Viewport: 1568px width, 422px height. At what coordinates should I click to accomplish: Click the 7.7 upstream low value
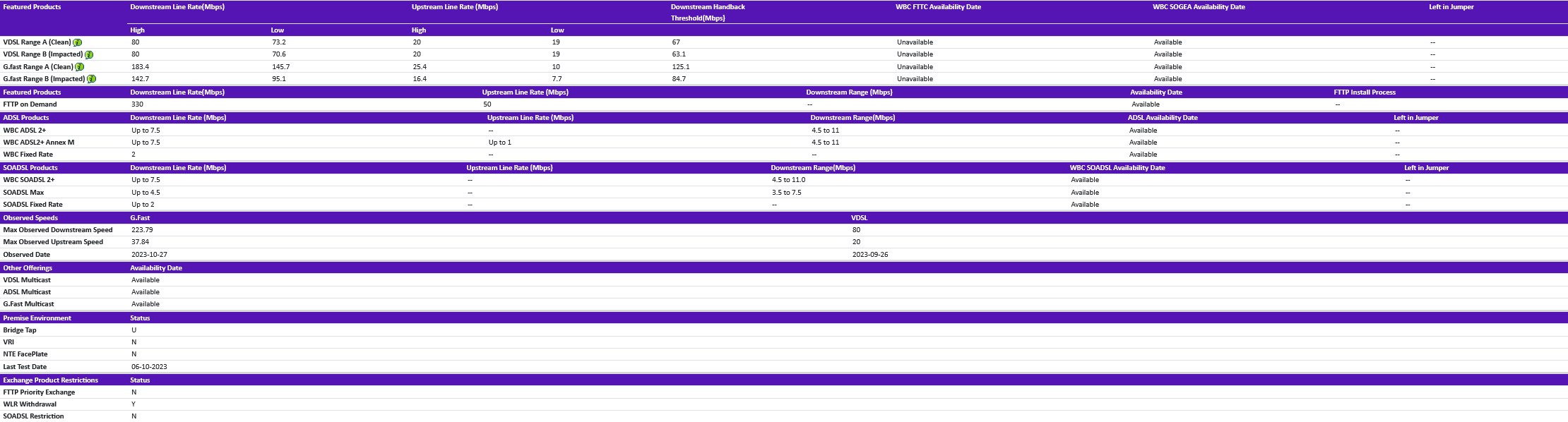(x=557, y=79)
